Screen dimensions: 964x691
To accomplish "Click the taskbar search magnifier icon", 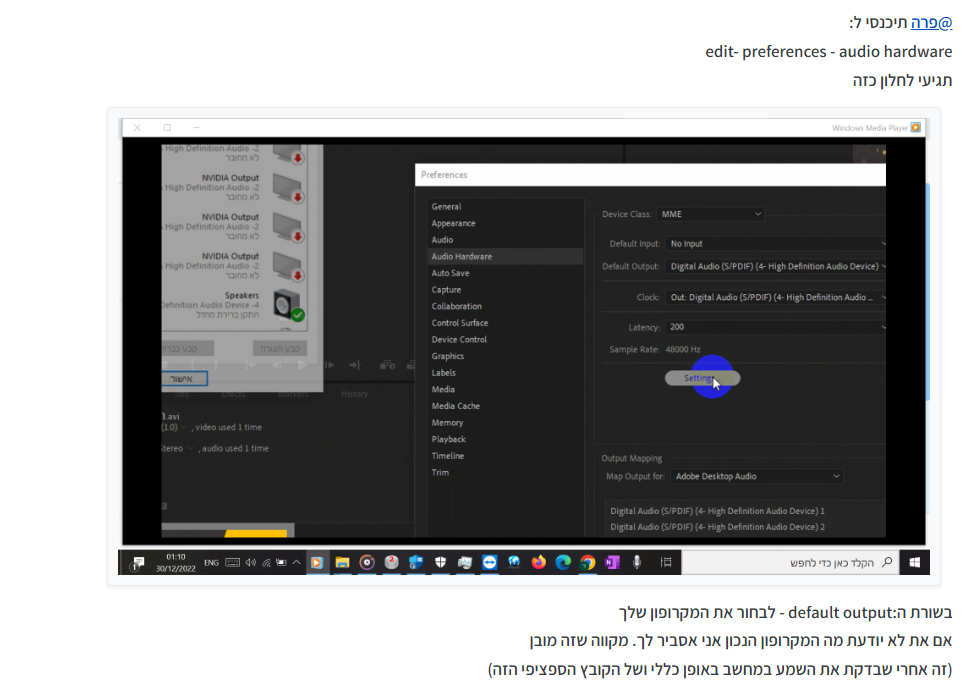I will (887, 562).
